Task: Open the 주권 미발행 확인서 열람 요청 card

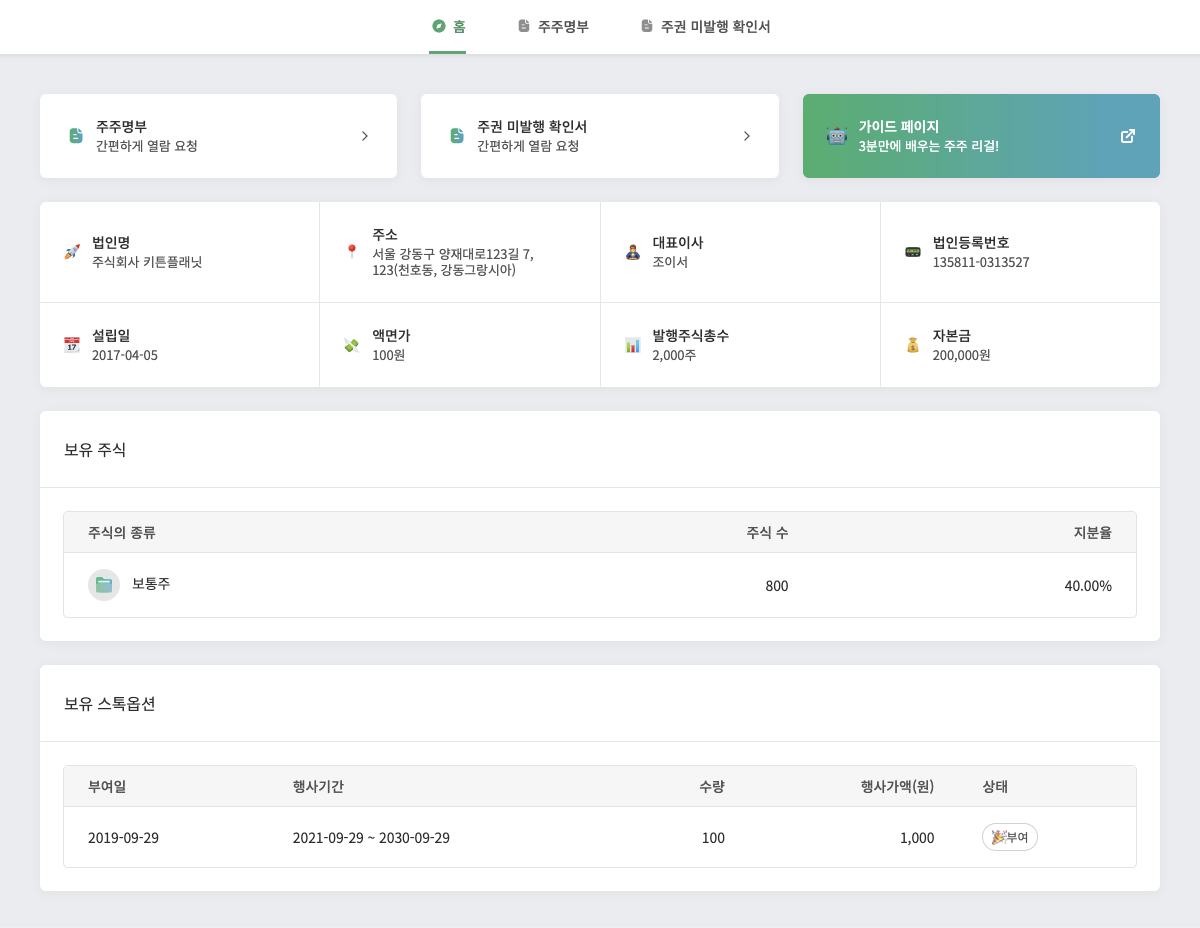Action: click(x=600, y=136)
